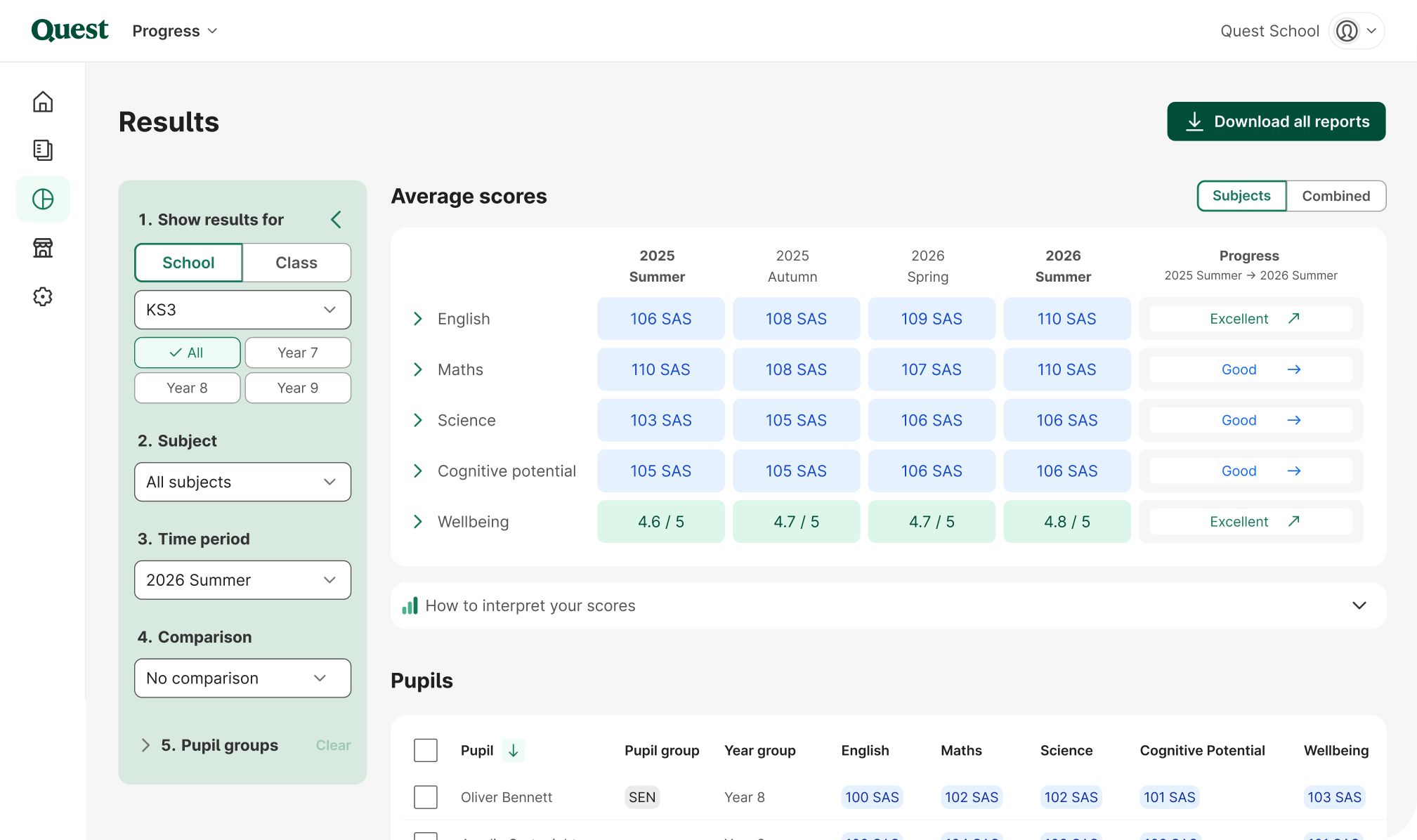Open the account menu chevron
Viewport: 1417px width, 840px height.
[x=1371, y=31]
